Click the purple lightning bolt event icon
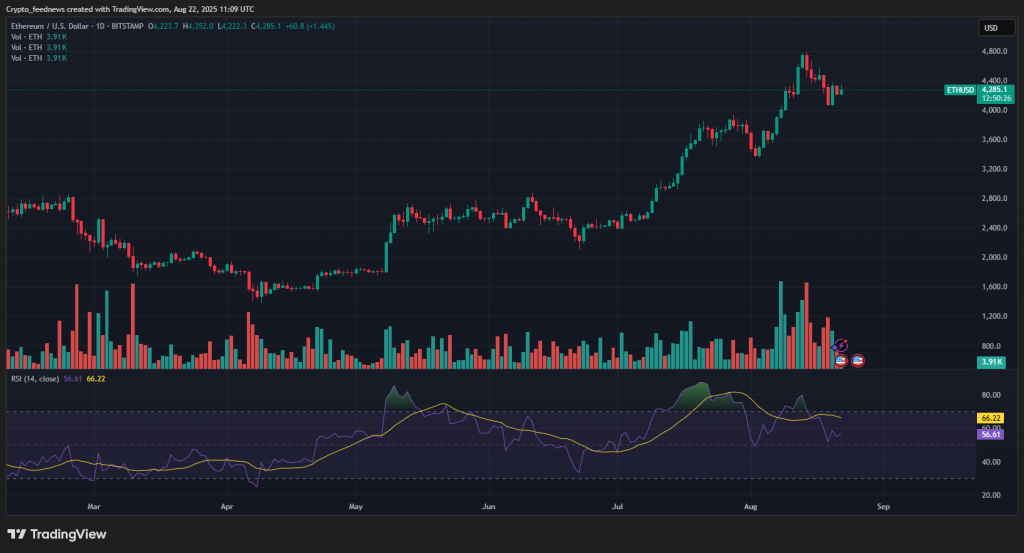The height and width of the screenshot is (553, 1024). coord(841,345)
